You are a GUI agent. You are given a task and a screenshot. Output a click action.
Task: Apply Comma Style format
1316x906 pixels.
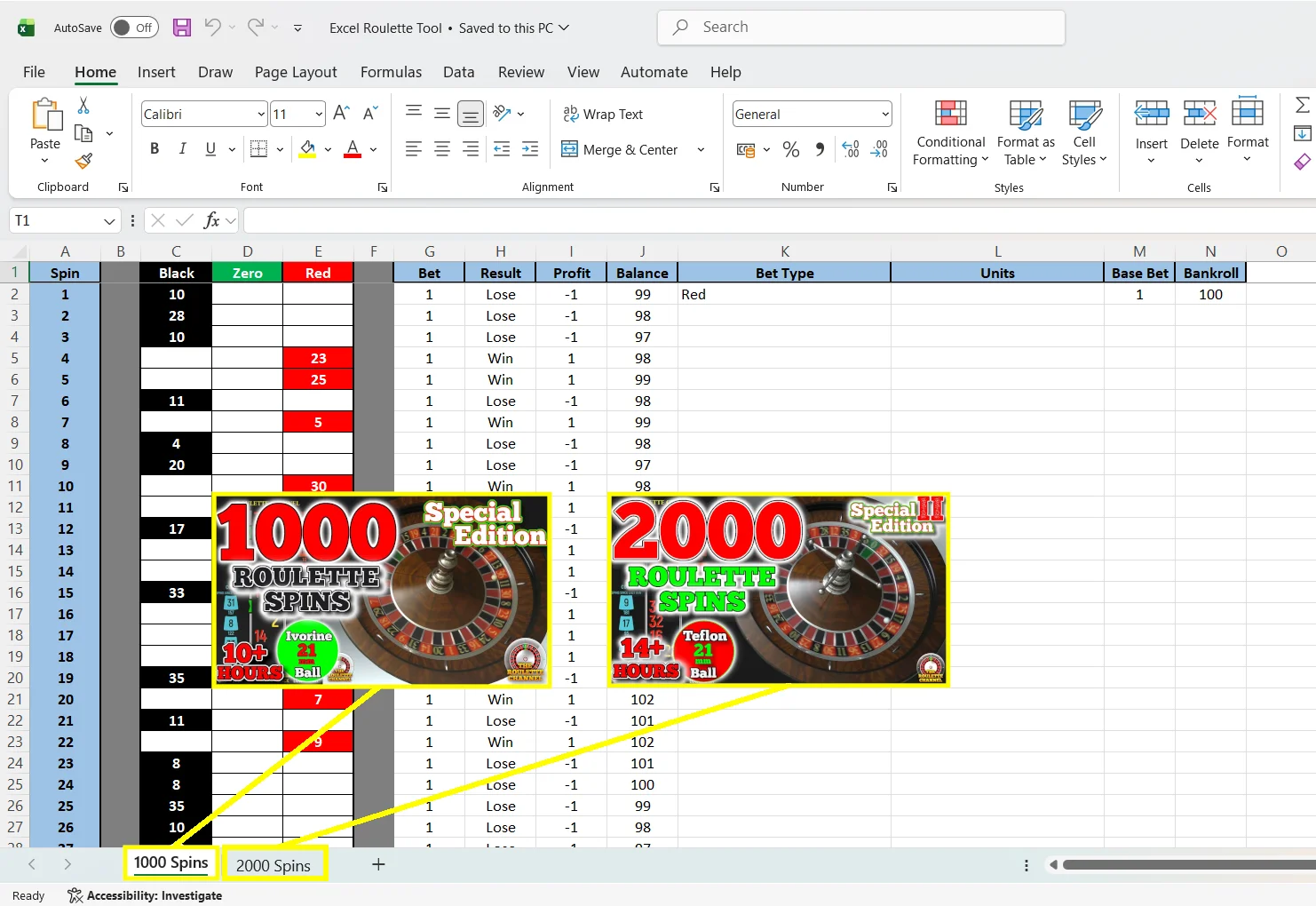pos(820,149)
